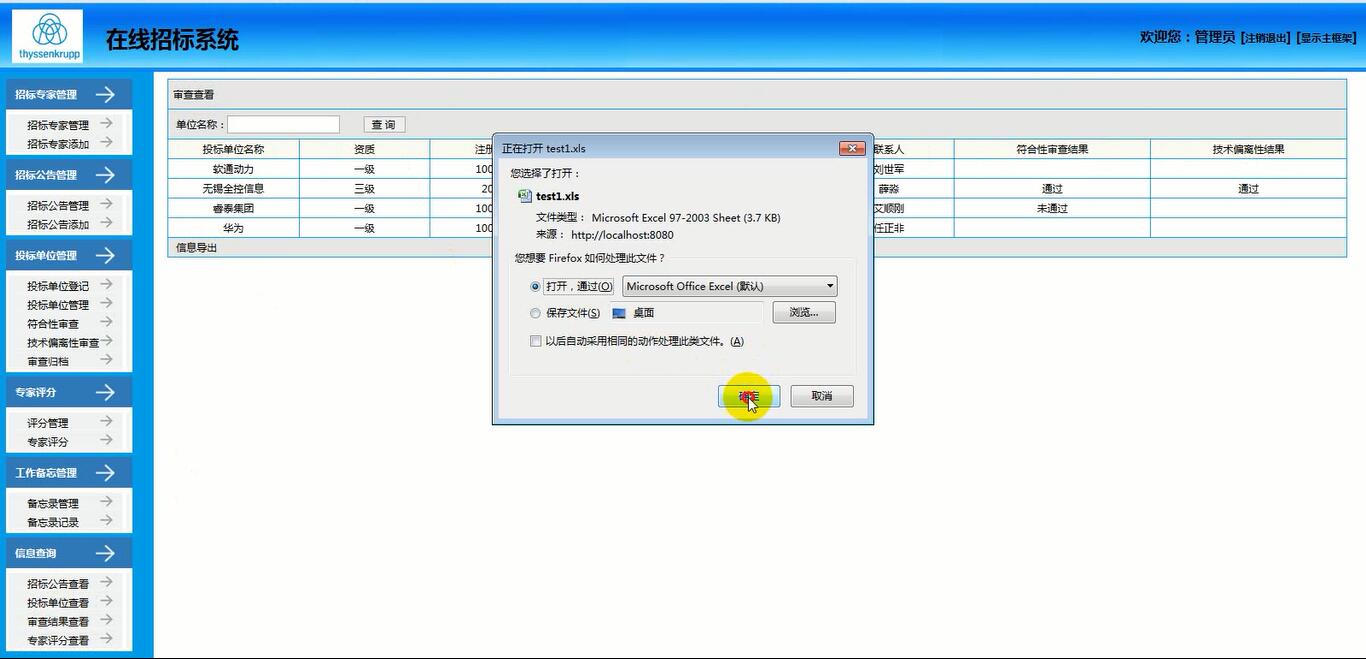Open the 专家评分 sub-item under 评分管理

48,442
